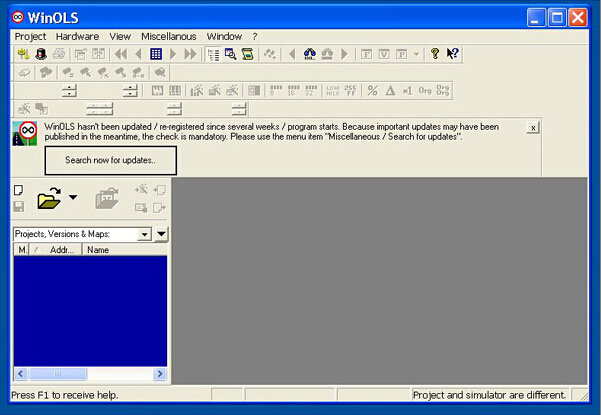Dismiss update notice with x button
Viewport: 601px width, 415px height.
pos(533,128)
